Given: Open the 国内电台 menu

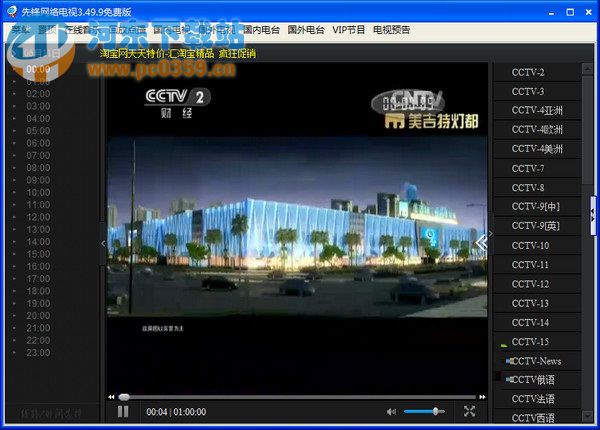Looking at the screenshot, I should (x=261, y=29).
